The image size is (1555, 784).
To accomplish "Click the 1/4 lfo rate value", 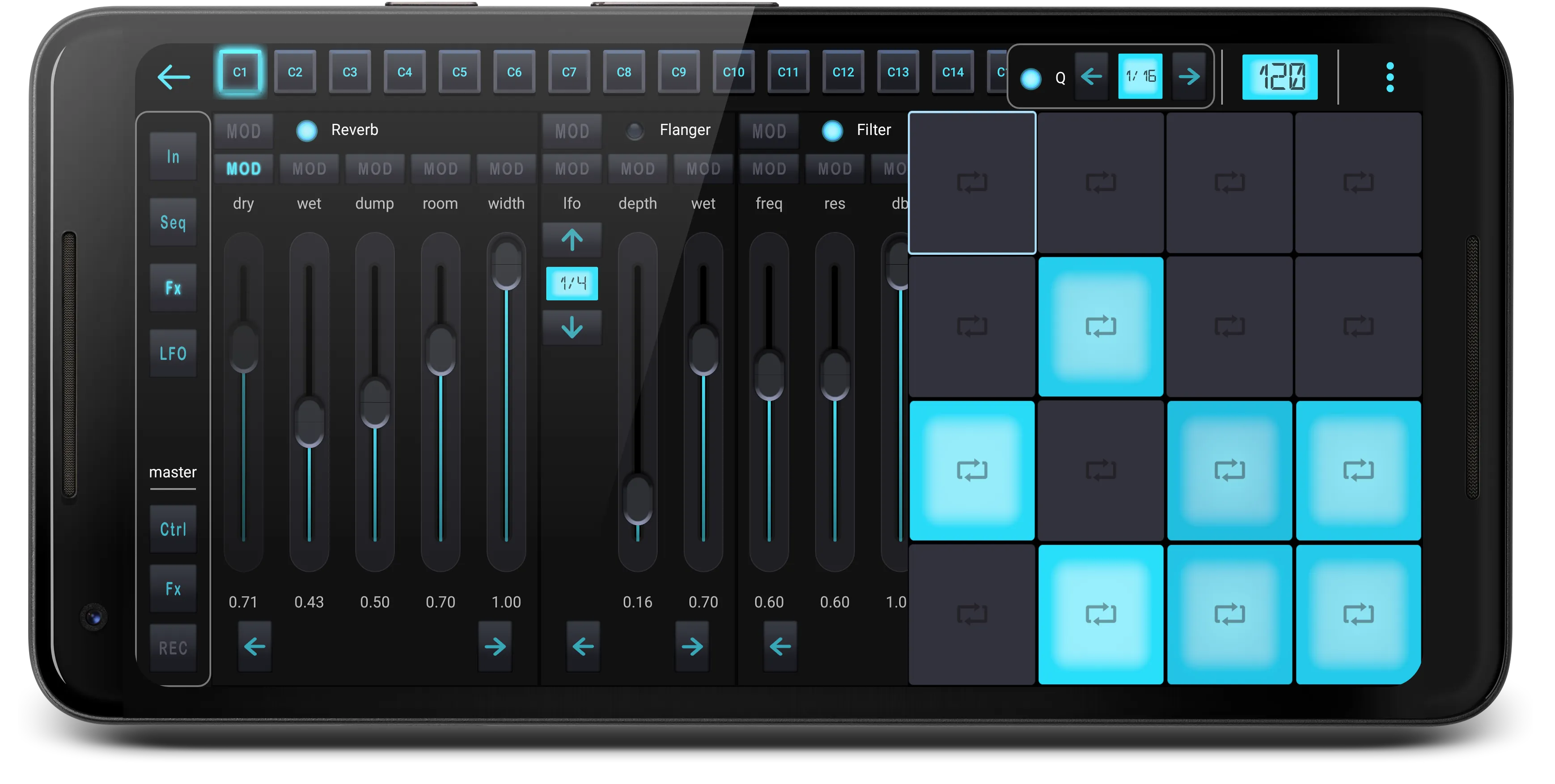I will click(572, 283).
